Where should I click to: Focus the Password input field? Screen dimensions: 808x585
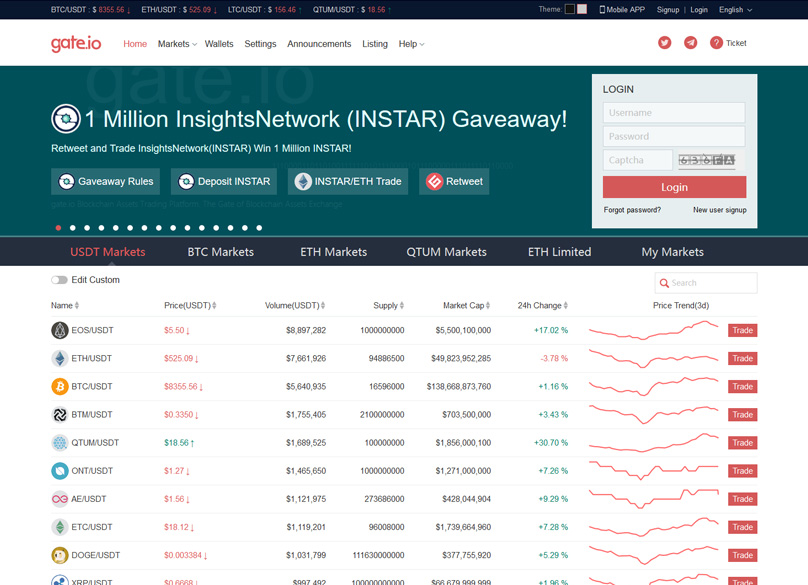click(674, 136)
